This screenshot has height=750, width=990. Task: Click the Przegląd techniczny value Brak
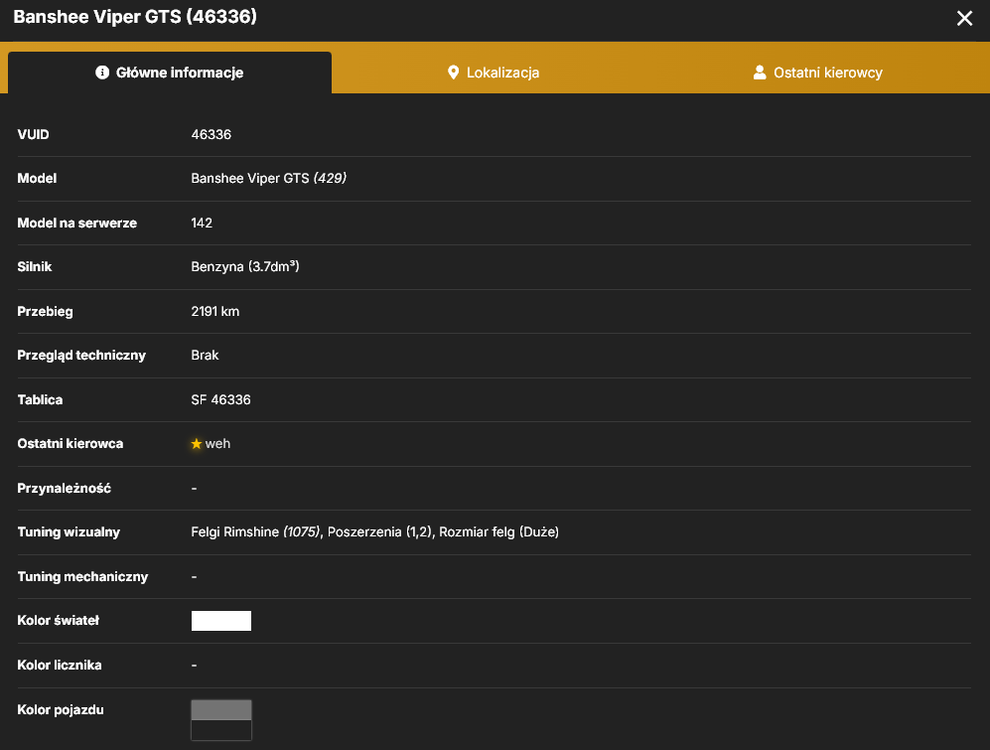[x=205, y=355]
